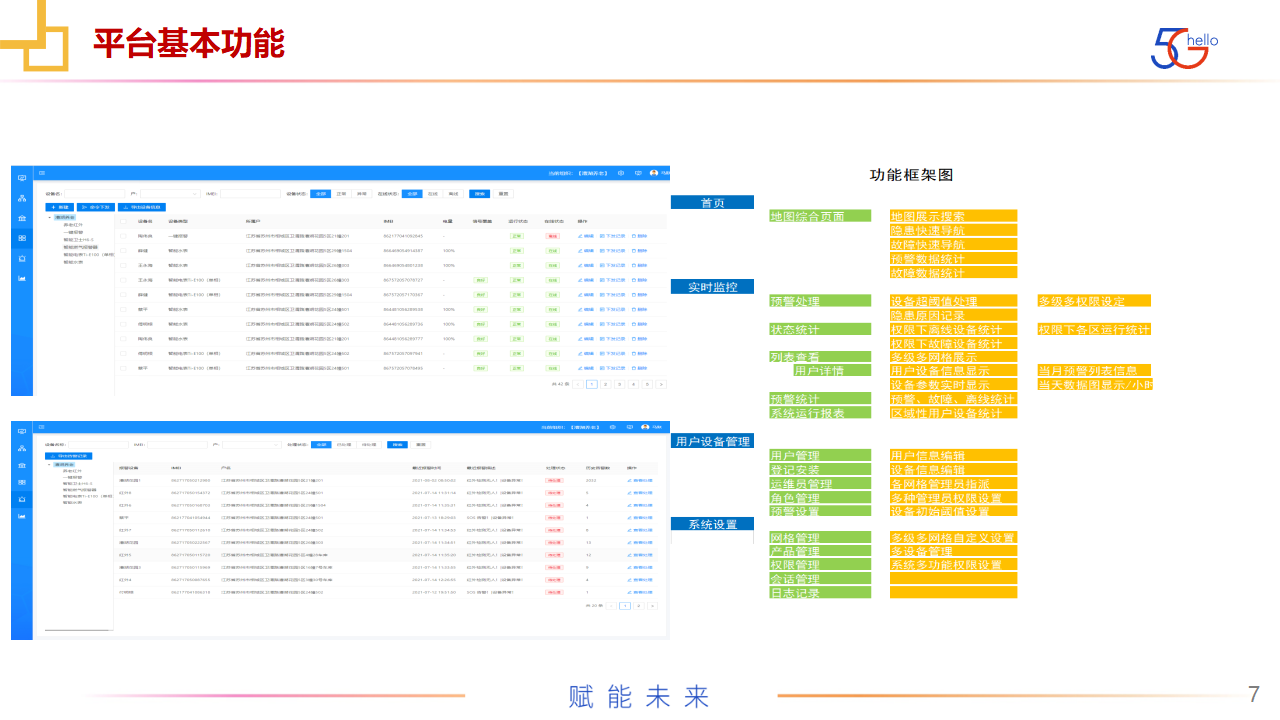Click the alarm icon in the lower screenshot sidebar
This screenshot has width=1280, height=720.
click(x=22, y=498)
